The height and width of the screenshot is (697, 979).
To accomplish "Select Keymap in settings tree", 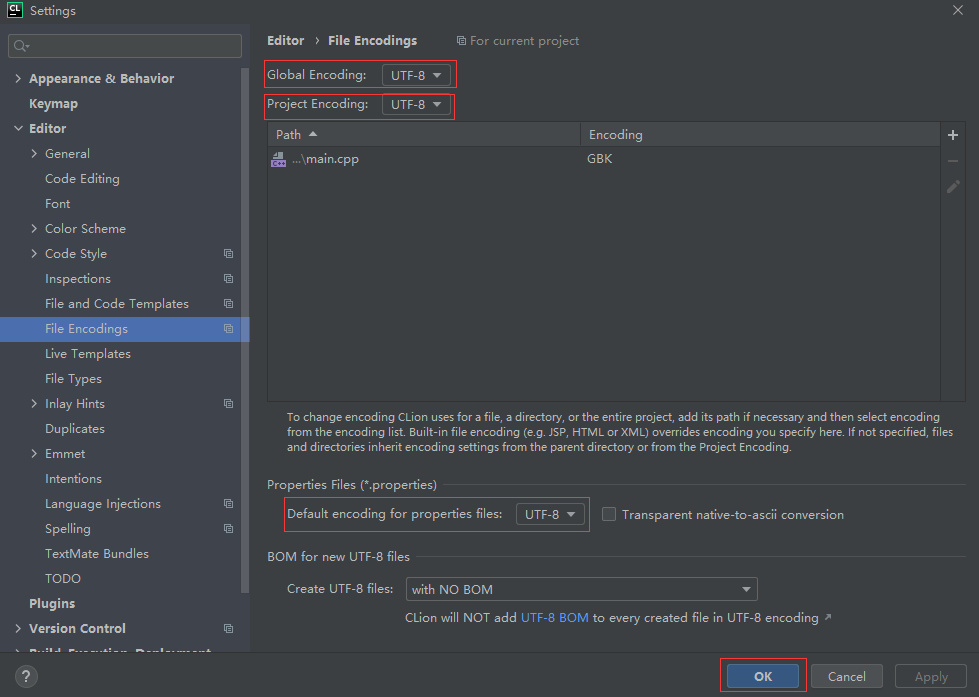I will click(x=54, y=104).
